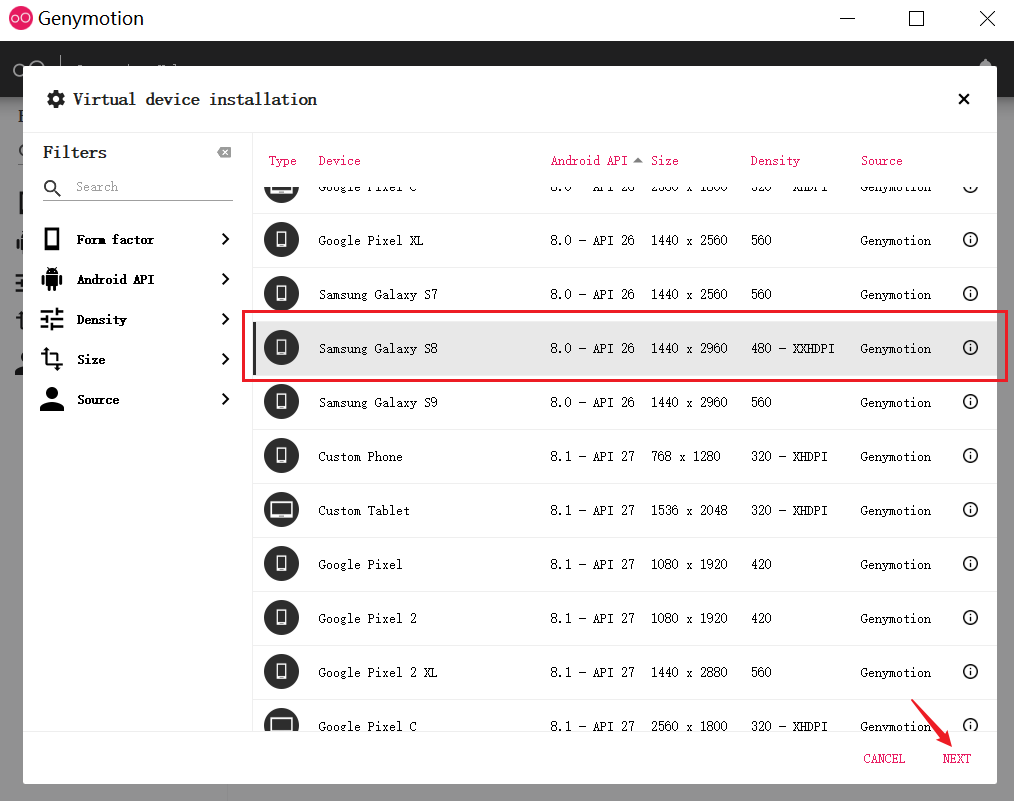Click the Android robot icon
This screenshot has height=801, width=1014.
click(52, 279)
